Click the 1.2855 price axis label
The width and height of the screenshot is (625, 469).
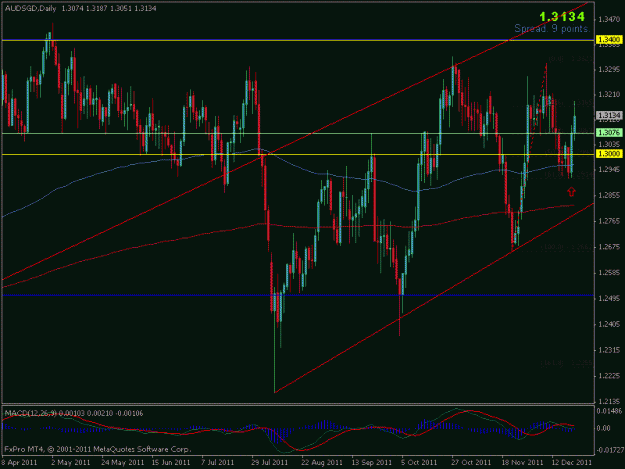[x=609, y=195]
